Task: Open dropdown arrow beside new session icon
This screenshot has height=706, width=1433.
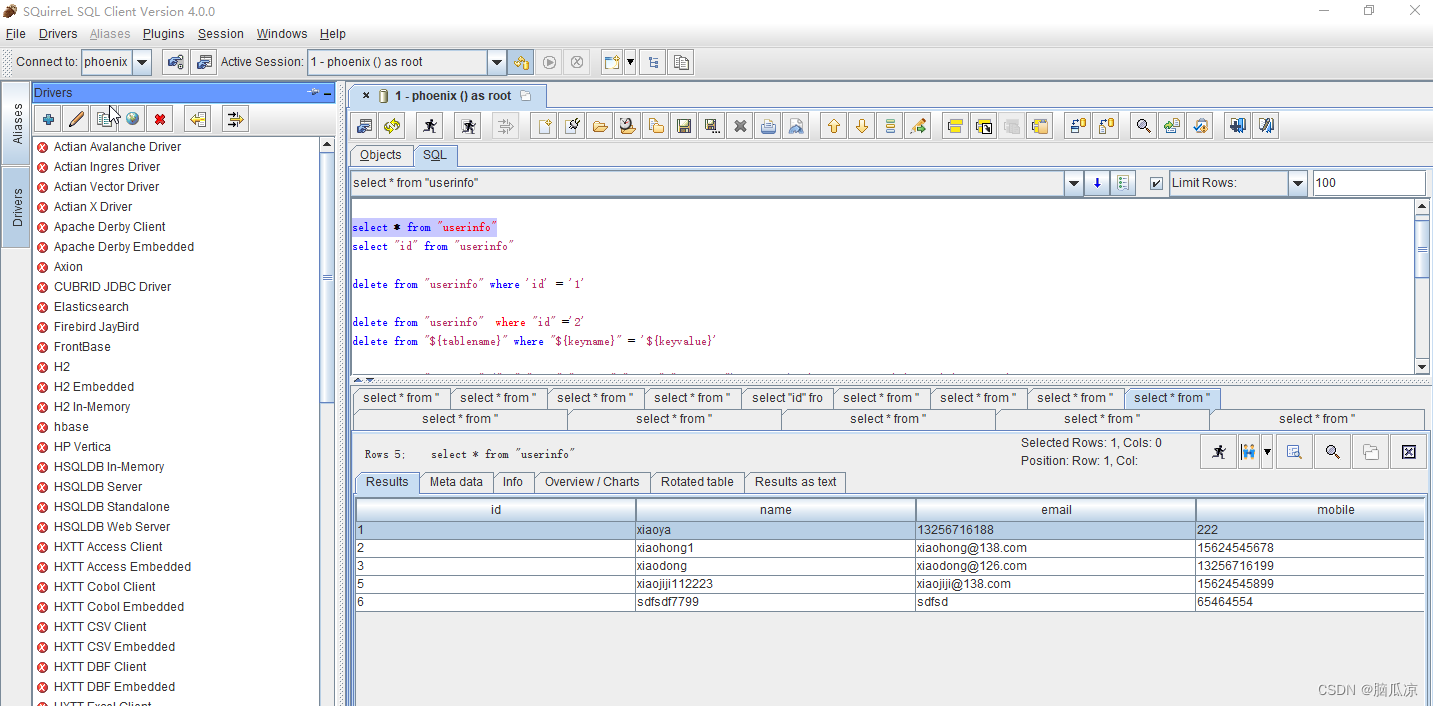Action: pyautogui.click(x=630, y=62)
